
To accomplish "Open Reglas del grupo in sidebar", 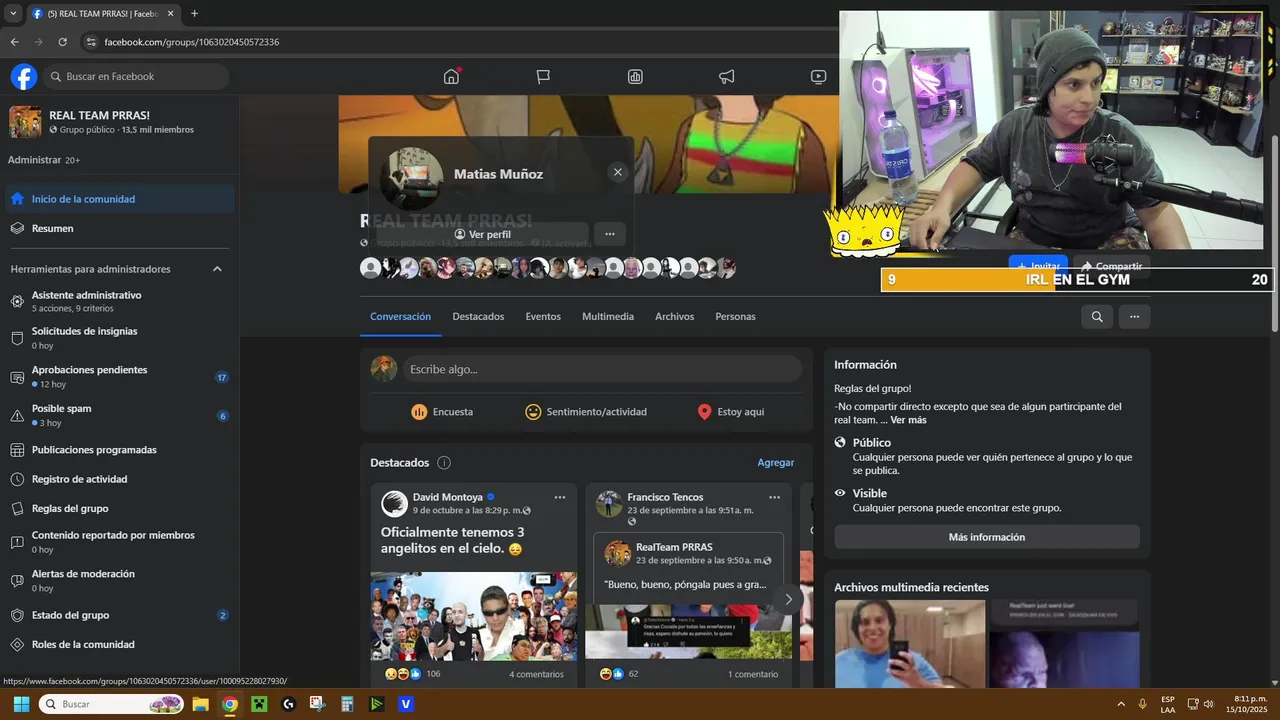I will (120, 508).
